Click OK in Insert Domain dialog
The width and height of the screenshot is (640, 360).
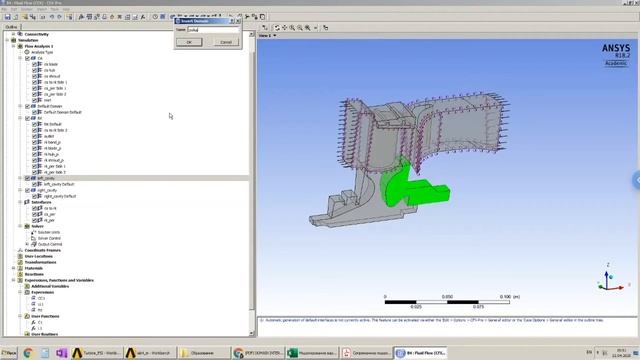(x=189, y=42)
